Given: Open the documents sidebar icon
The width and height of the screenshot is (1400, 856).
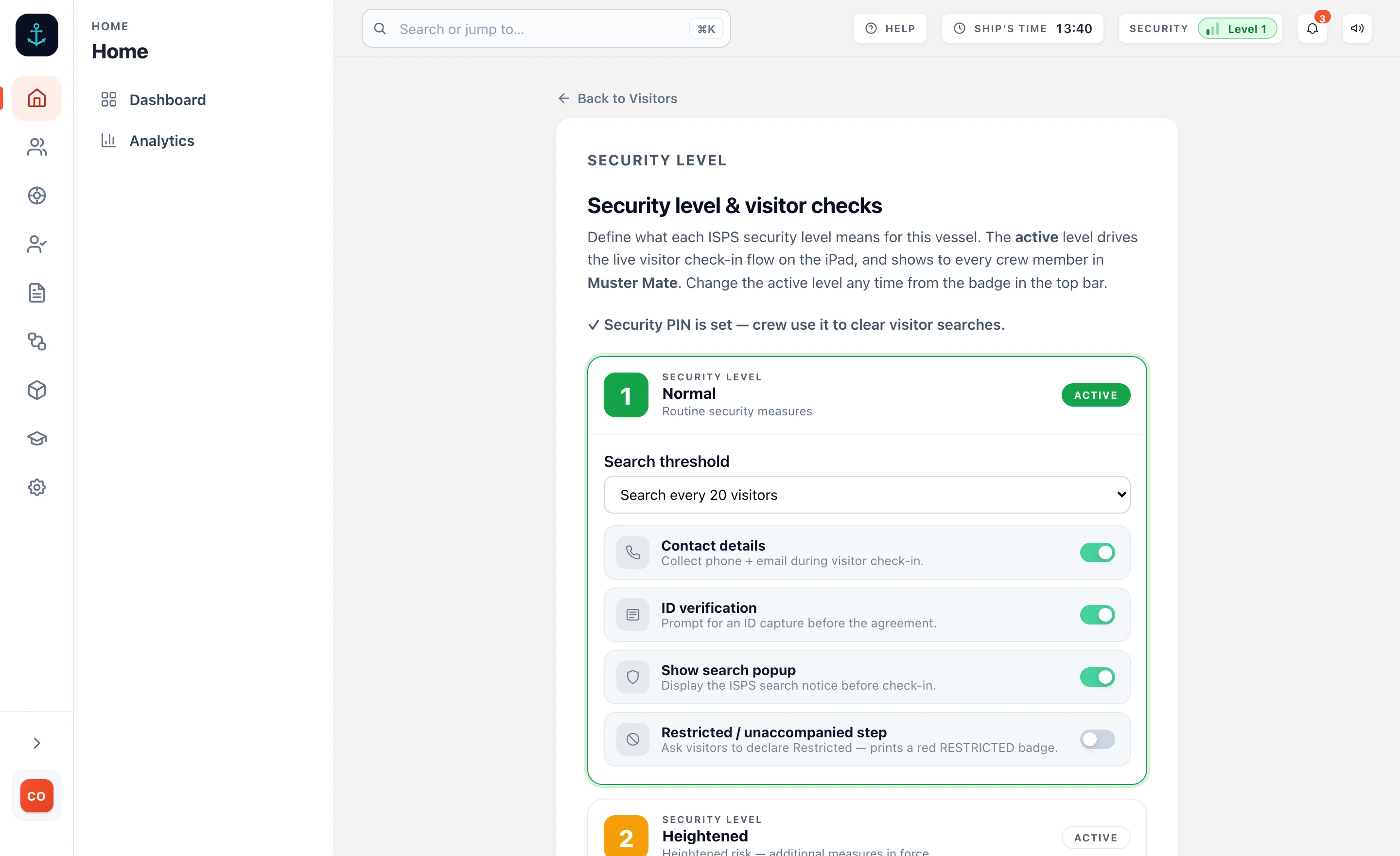Looking at the screenshot, I should tap(36, 293).
